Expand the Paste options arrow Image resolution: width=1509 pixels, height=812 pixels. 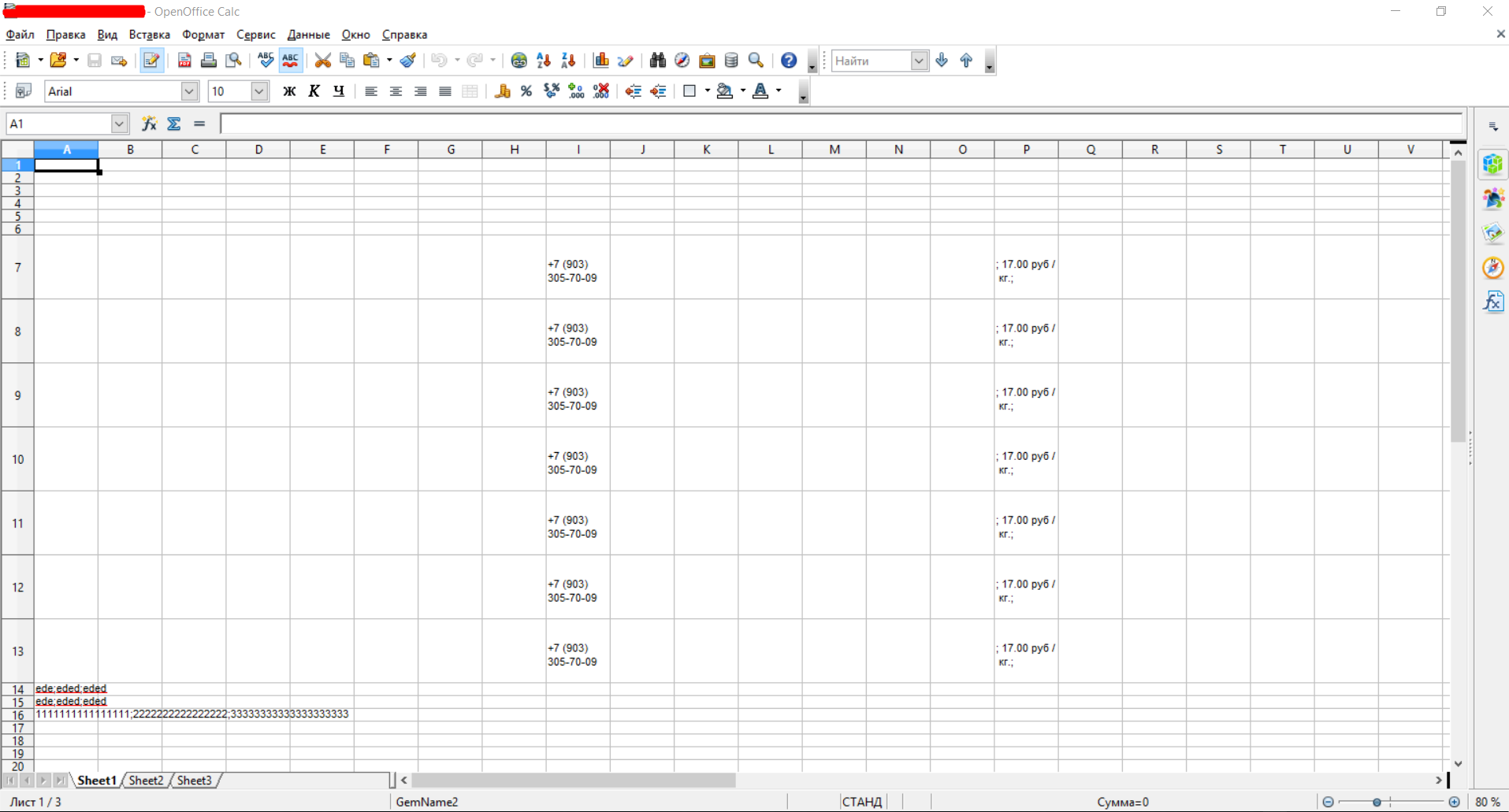(389, 61)
